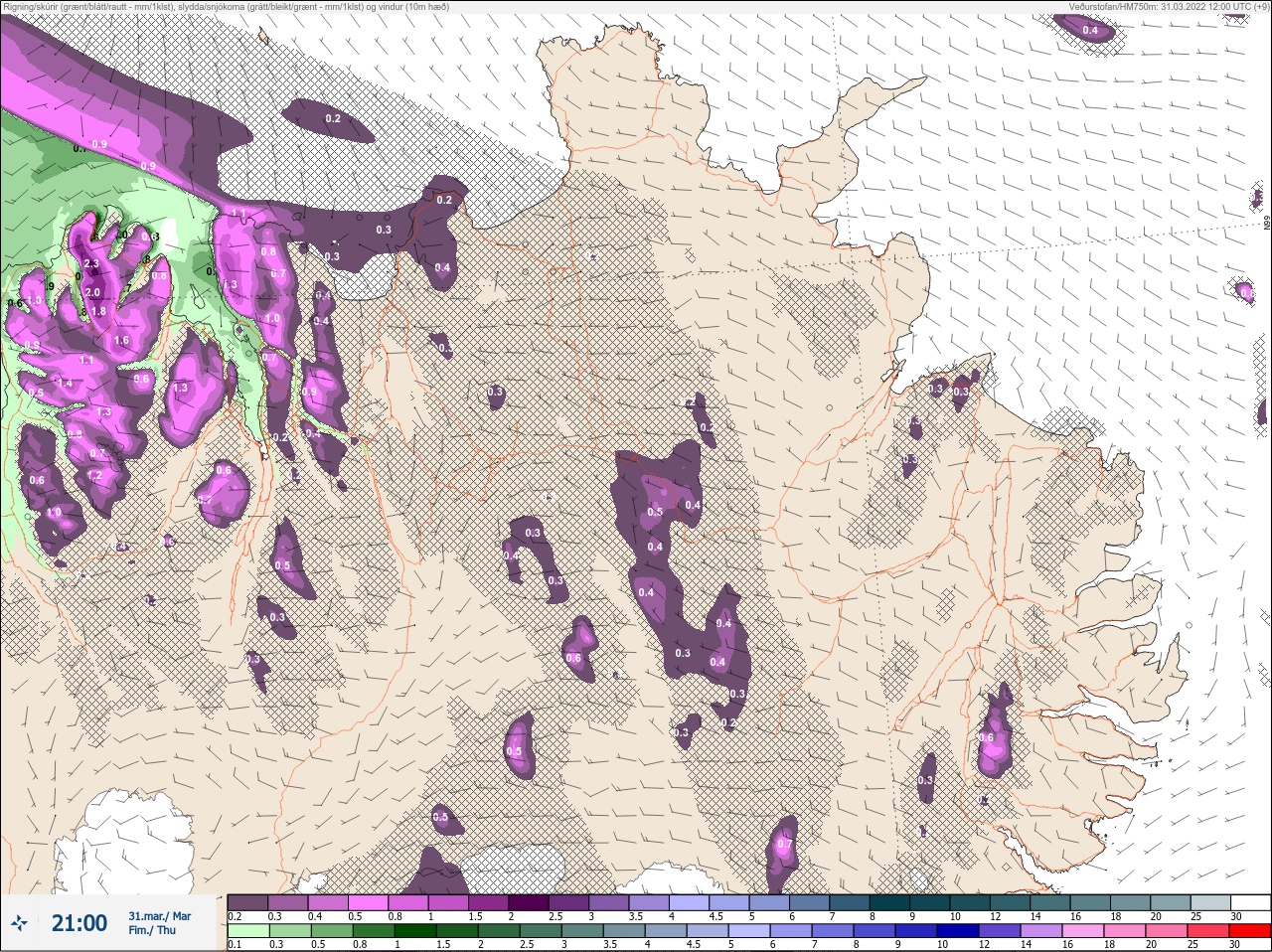Select the light blue 4.5–5 rain scale swatch
The width and height of the screenshot is (1272, 952).
(x=708, y=930)
